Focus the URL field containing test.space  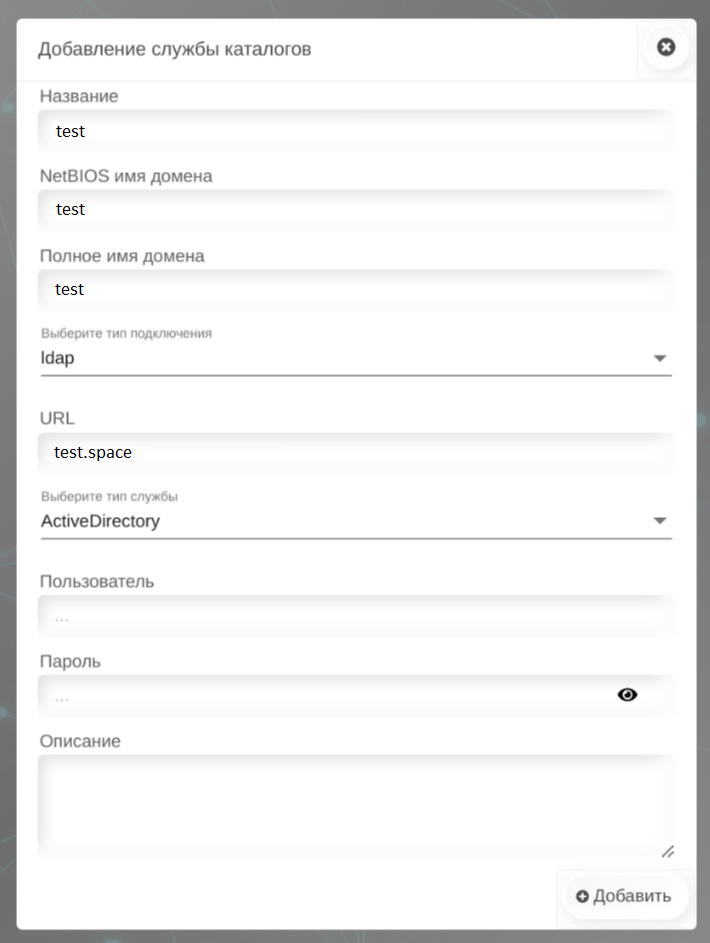355,453
